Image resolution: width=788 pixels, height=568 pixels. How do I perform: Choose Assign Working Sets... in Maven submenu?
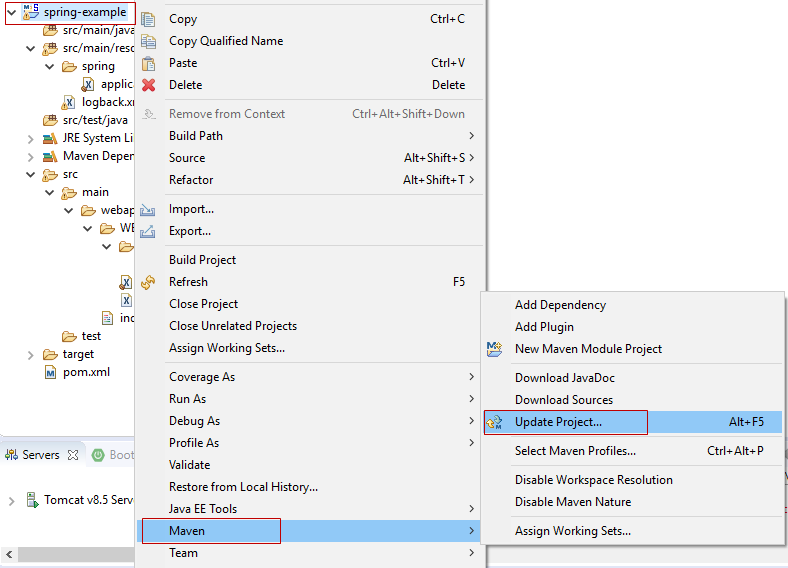[x=633, y=531]
